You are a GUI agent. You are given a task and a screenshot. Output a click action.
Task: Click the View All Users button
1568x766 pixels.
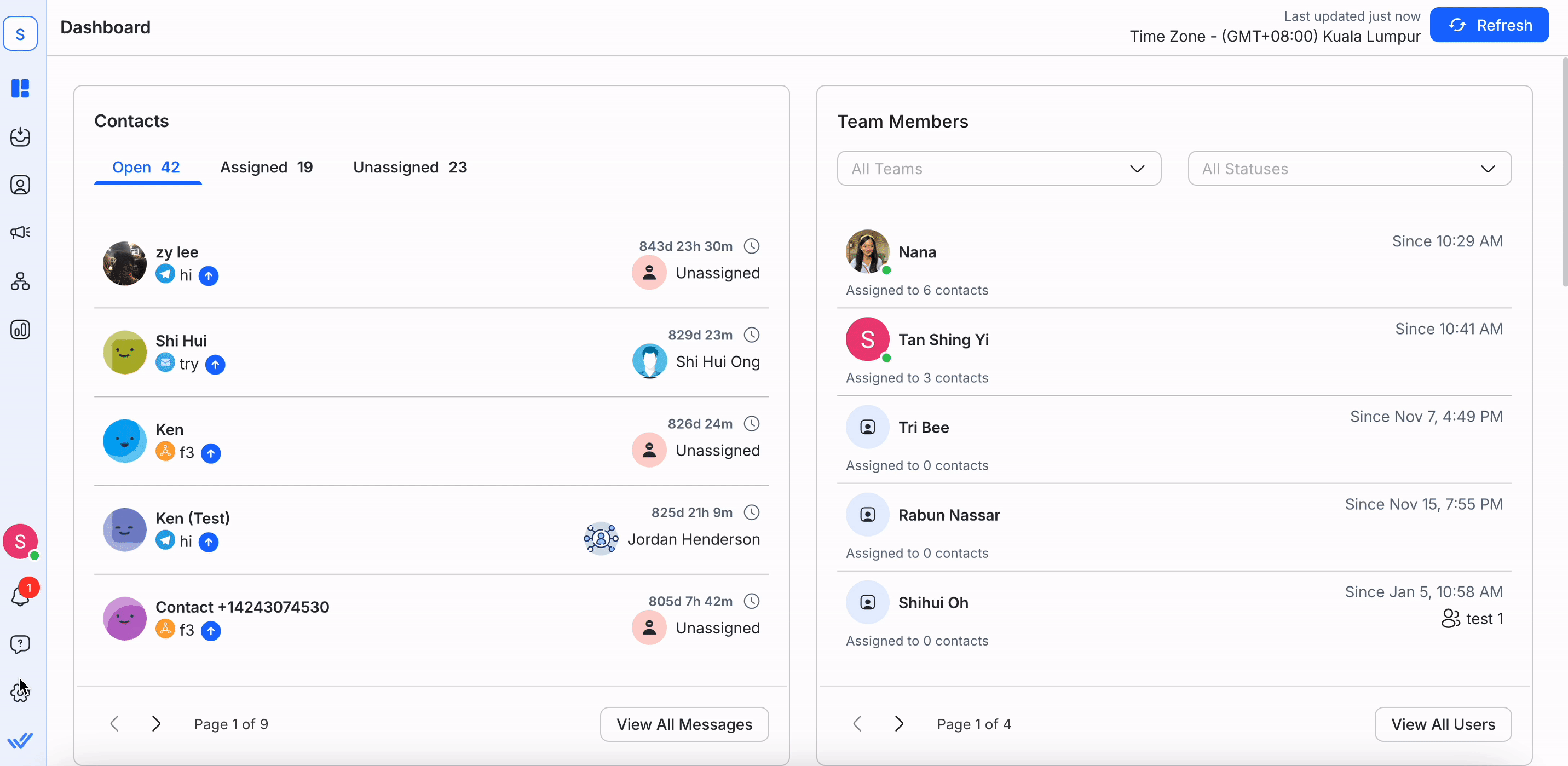(1443, 724)
